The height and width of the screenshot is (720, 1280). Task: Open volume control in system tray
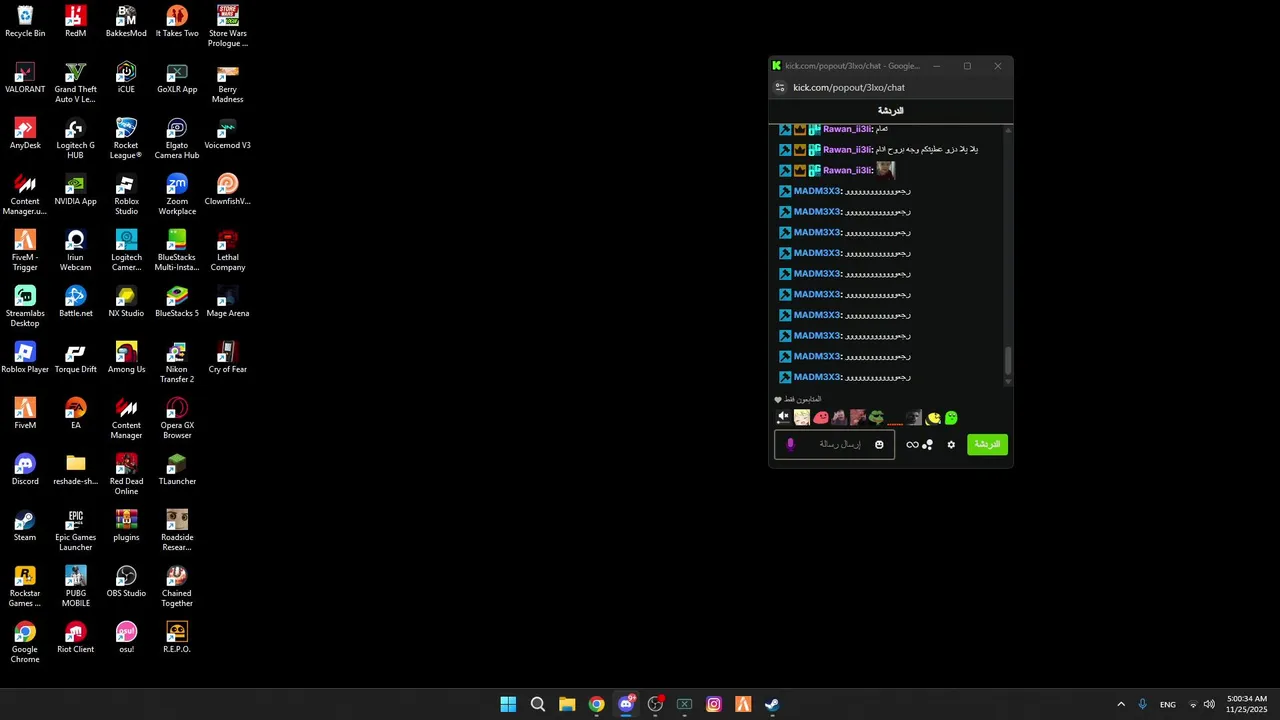pyautogui.click(x=1209, y=704)
